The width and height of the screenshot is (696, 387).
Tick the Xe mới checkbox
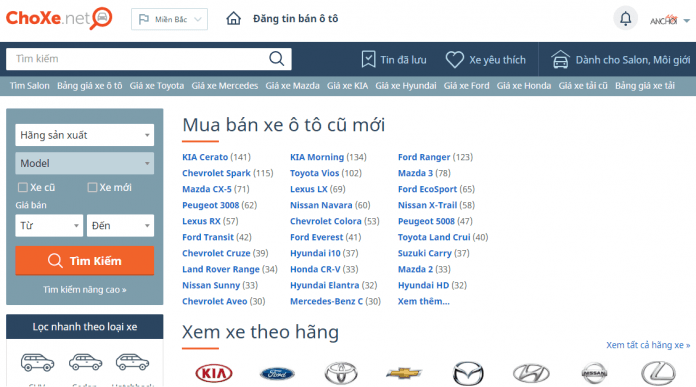pyautogui.click(x=92, y=187)
